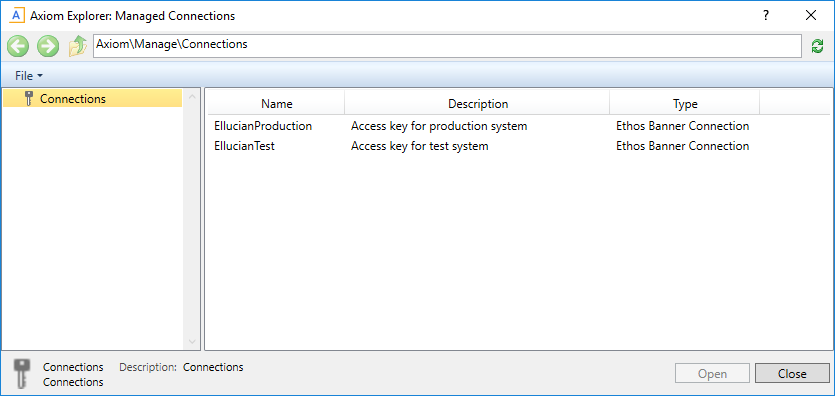Go back with the green left arrow
835x396 pixels.
[x=18, y=47]
